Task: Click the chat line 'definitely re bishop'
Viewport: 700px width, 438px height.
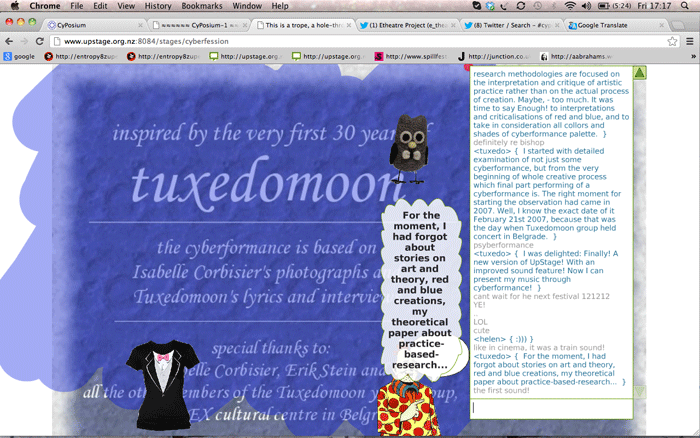Action: coord(508,142)
